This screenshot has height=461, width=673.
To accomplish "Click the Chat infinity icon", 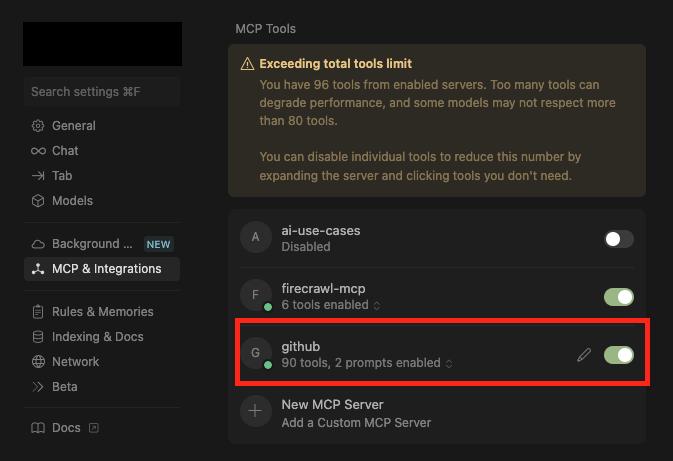I will point(38,151).
